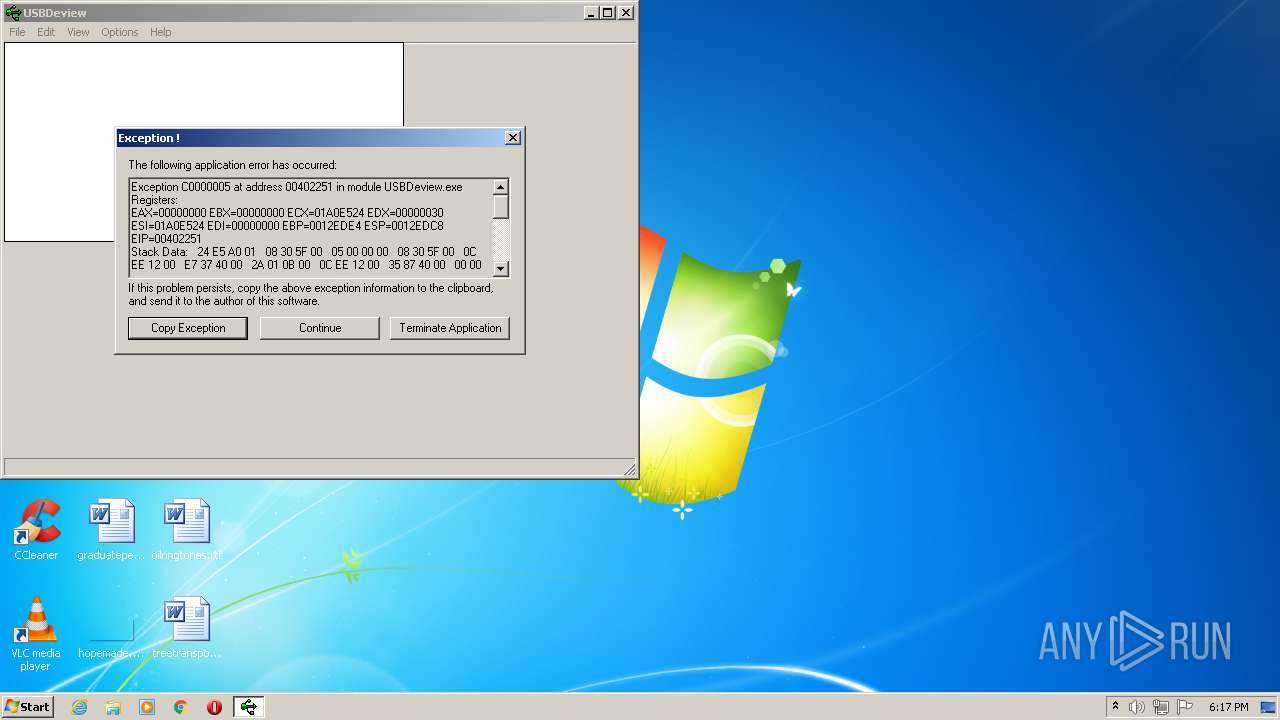Click the 'Stack Data:' line

304,252
